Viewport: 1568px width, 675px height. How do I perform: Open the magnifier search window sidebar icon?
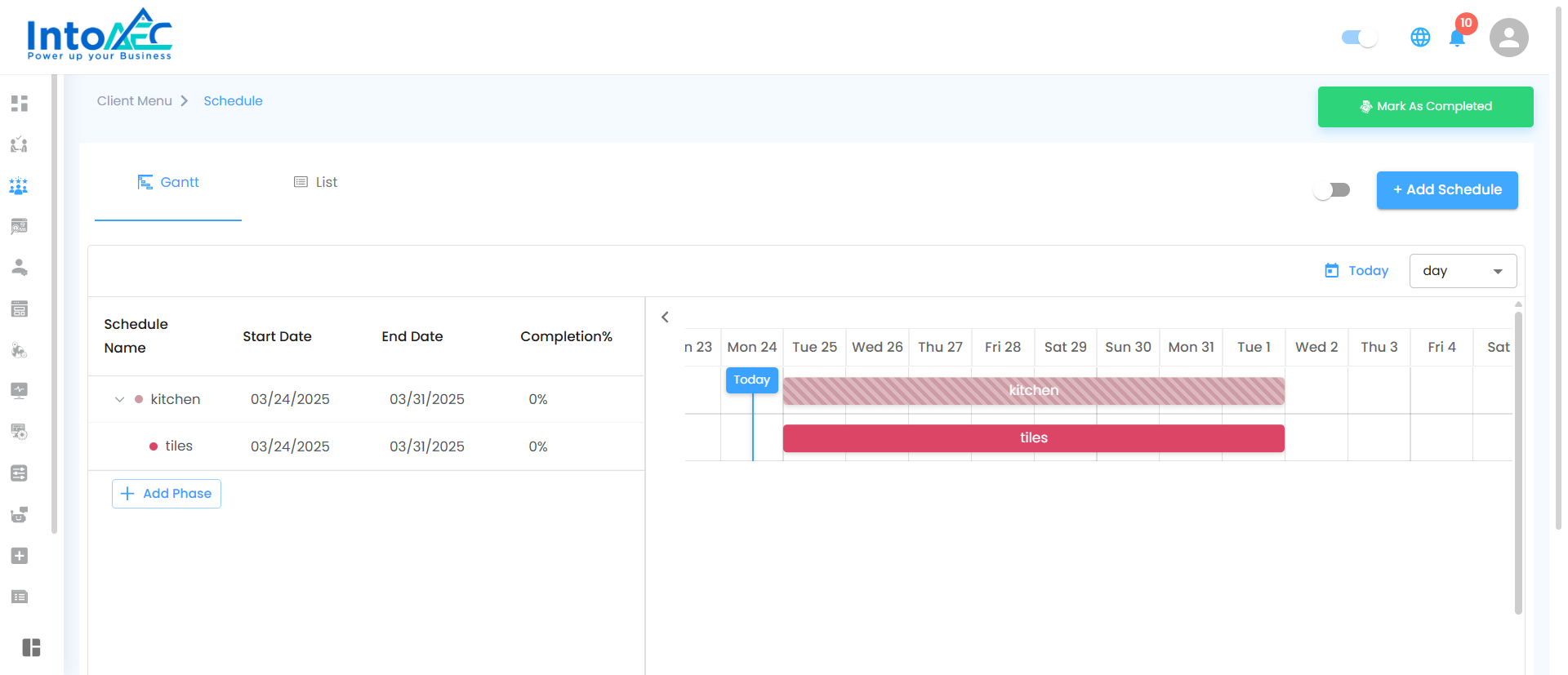point(20,227)
